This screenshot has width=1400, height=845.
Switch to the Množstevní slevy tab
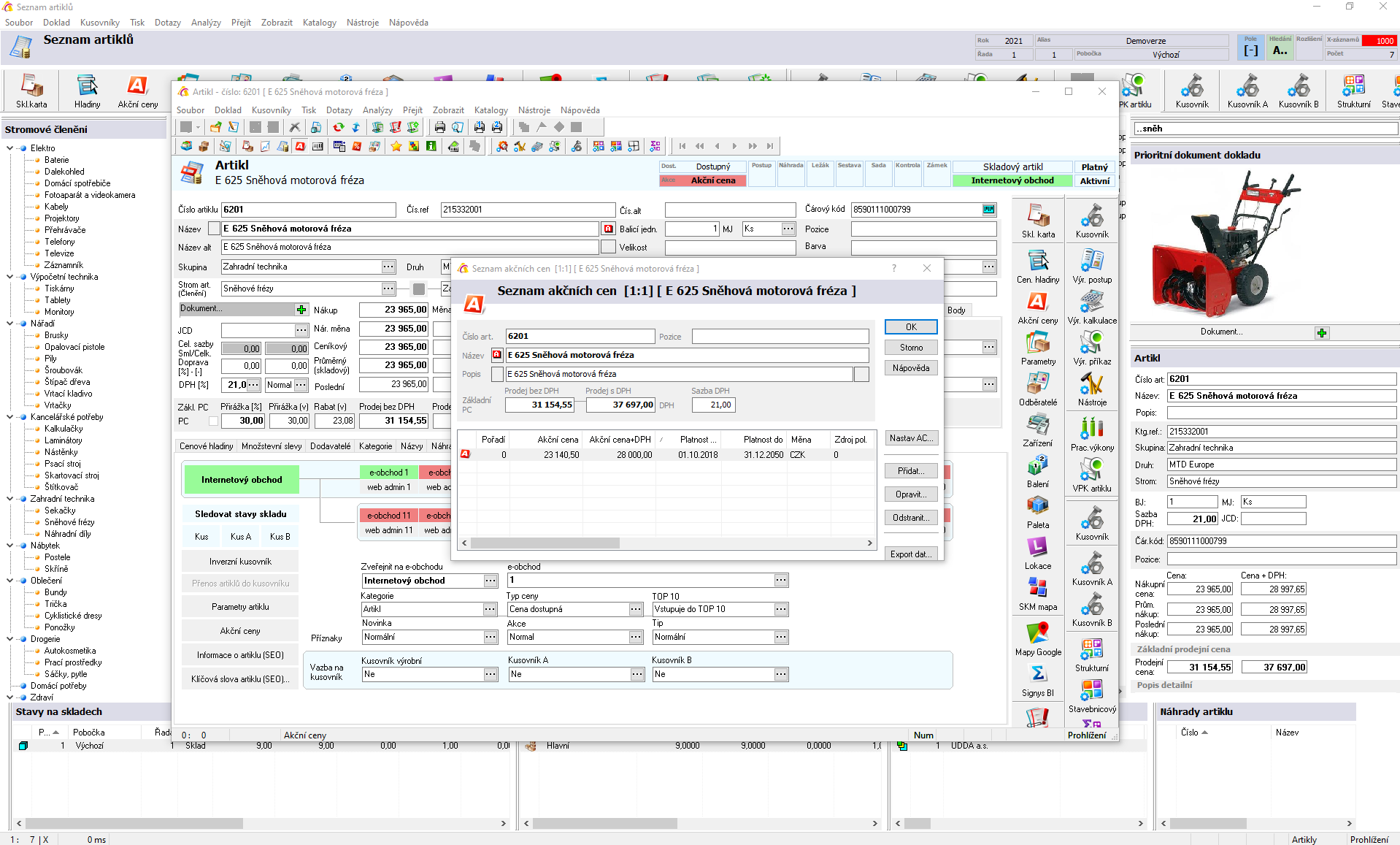(x=272, y=446)
